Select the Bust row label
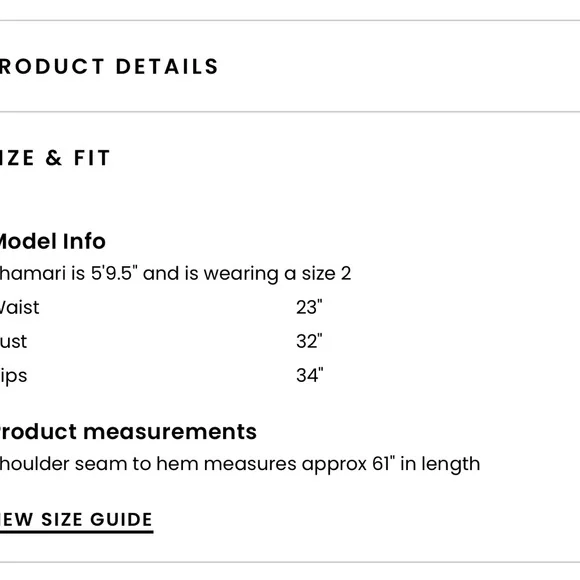This screenshot has height=580, width=580. [x=13, y=341]
